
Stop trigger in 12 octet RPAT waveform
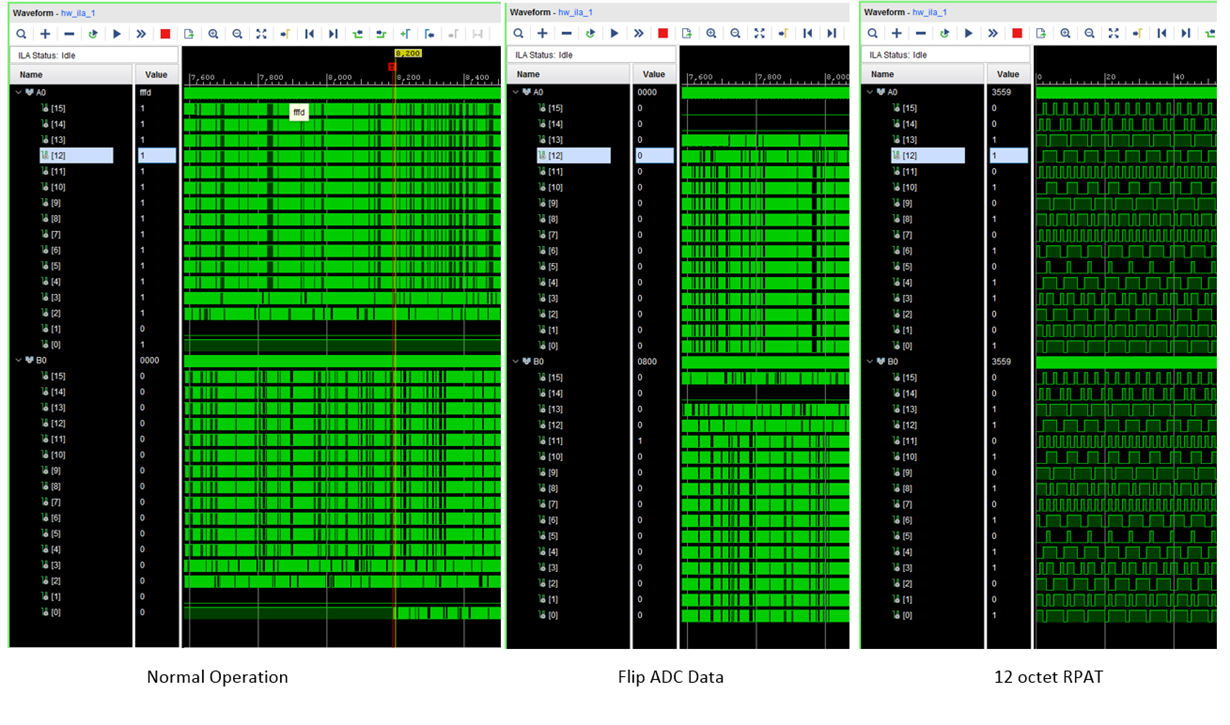pos(1017,33)
